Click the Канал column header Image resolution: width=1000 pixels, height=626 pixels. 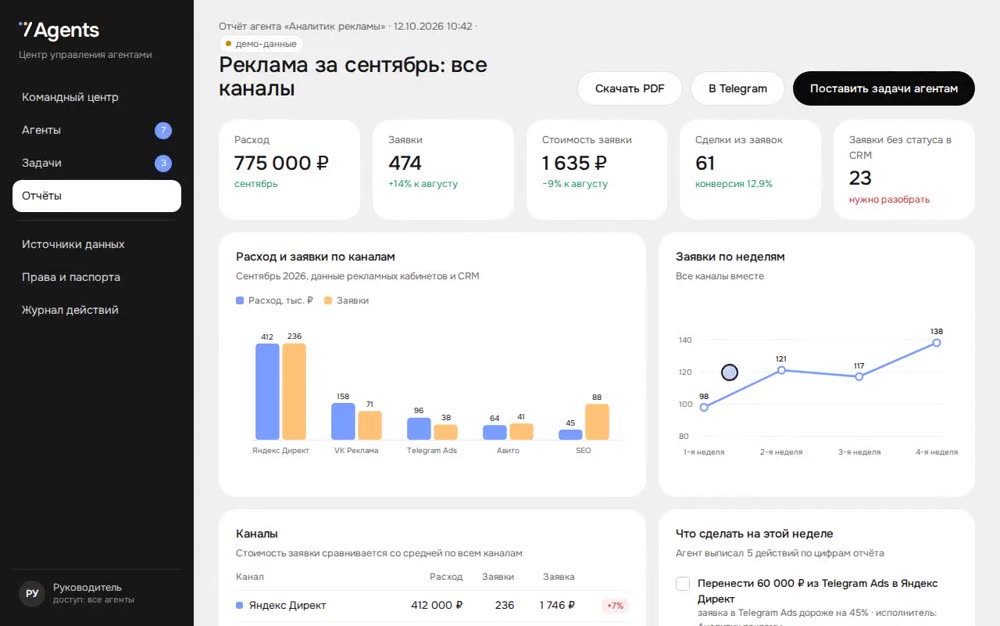click(249, 576)
